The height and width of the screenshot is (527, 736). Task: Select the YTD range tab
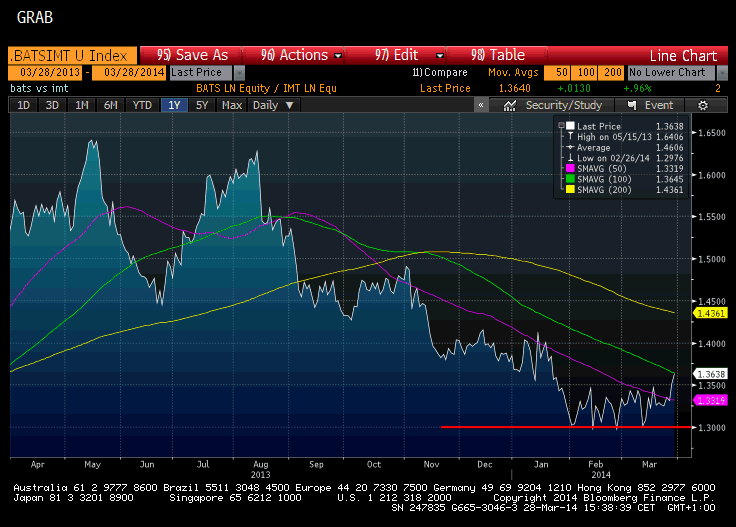pos(142,105)
